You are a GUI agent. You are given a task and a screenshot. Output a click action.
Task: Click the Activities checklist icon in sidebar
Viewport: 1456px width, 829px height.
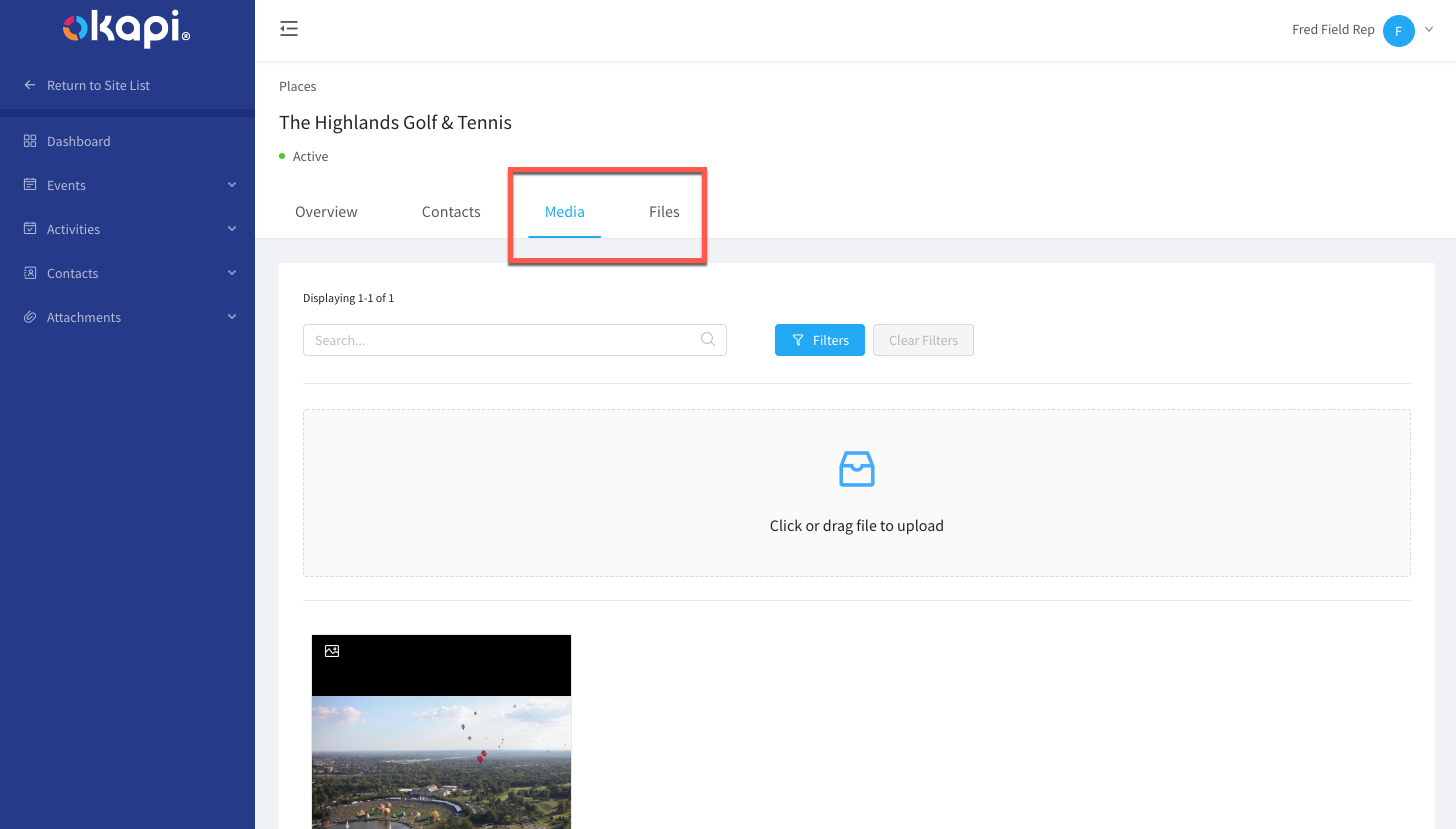(x=30, y=229)
